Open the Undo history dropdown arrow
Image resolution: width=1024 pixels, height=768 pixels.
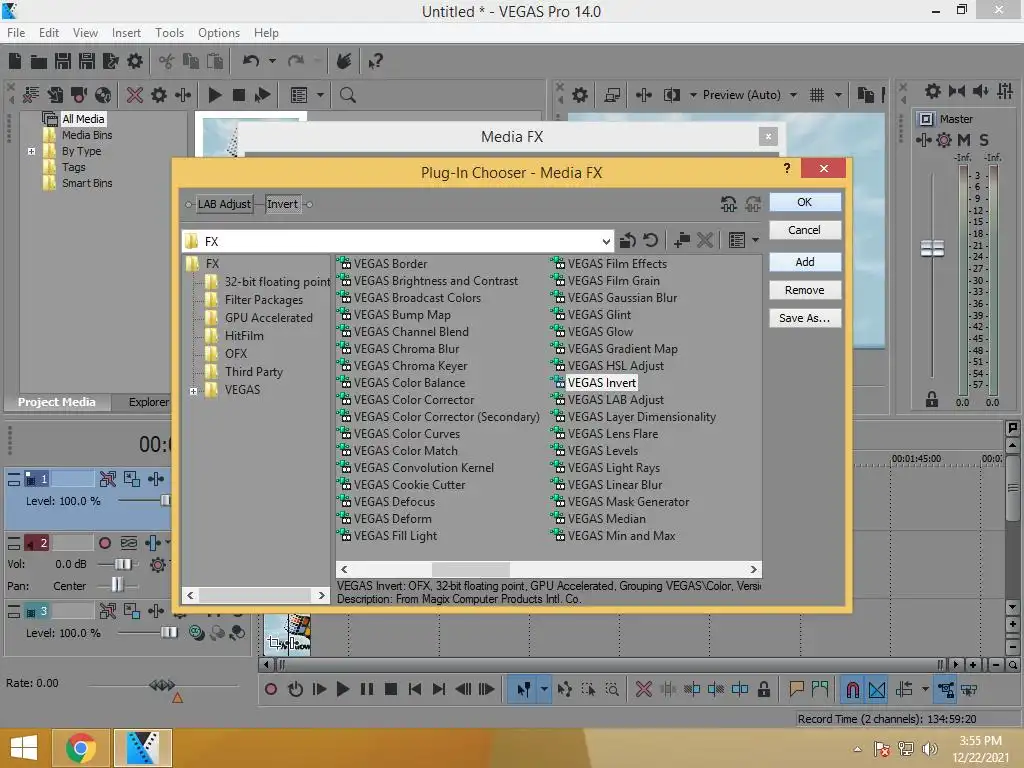pos(272,61)
